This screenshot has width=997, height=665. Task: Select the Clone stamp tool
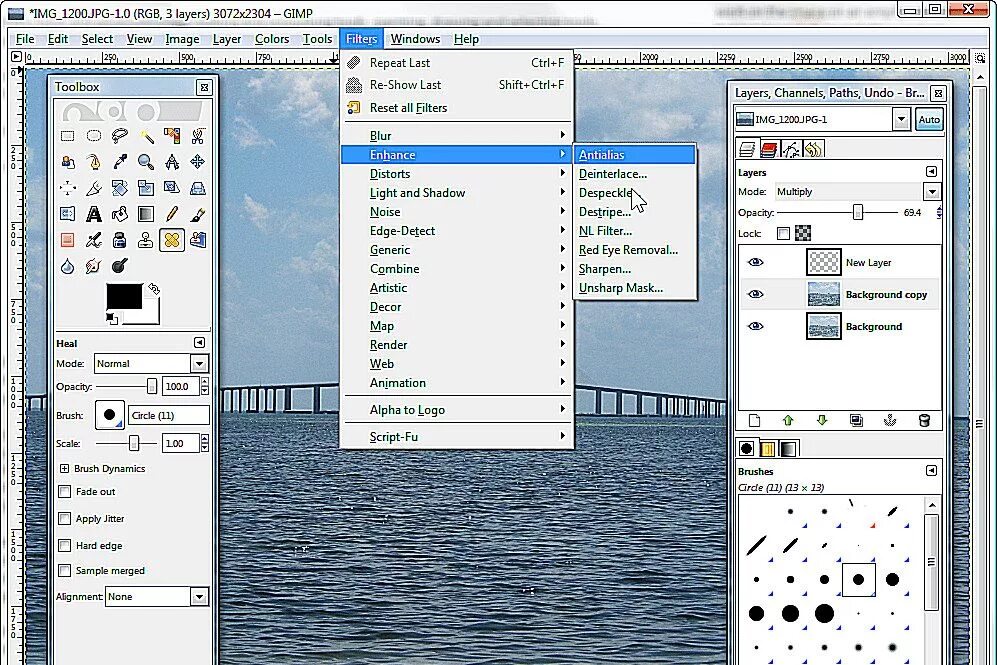(146, 240)
